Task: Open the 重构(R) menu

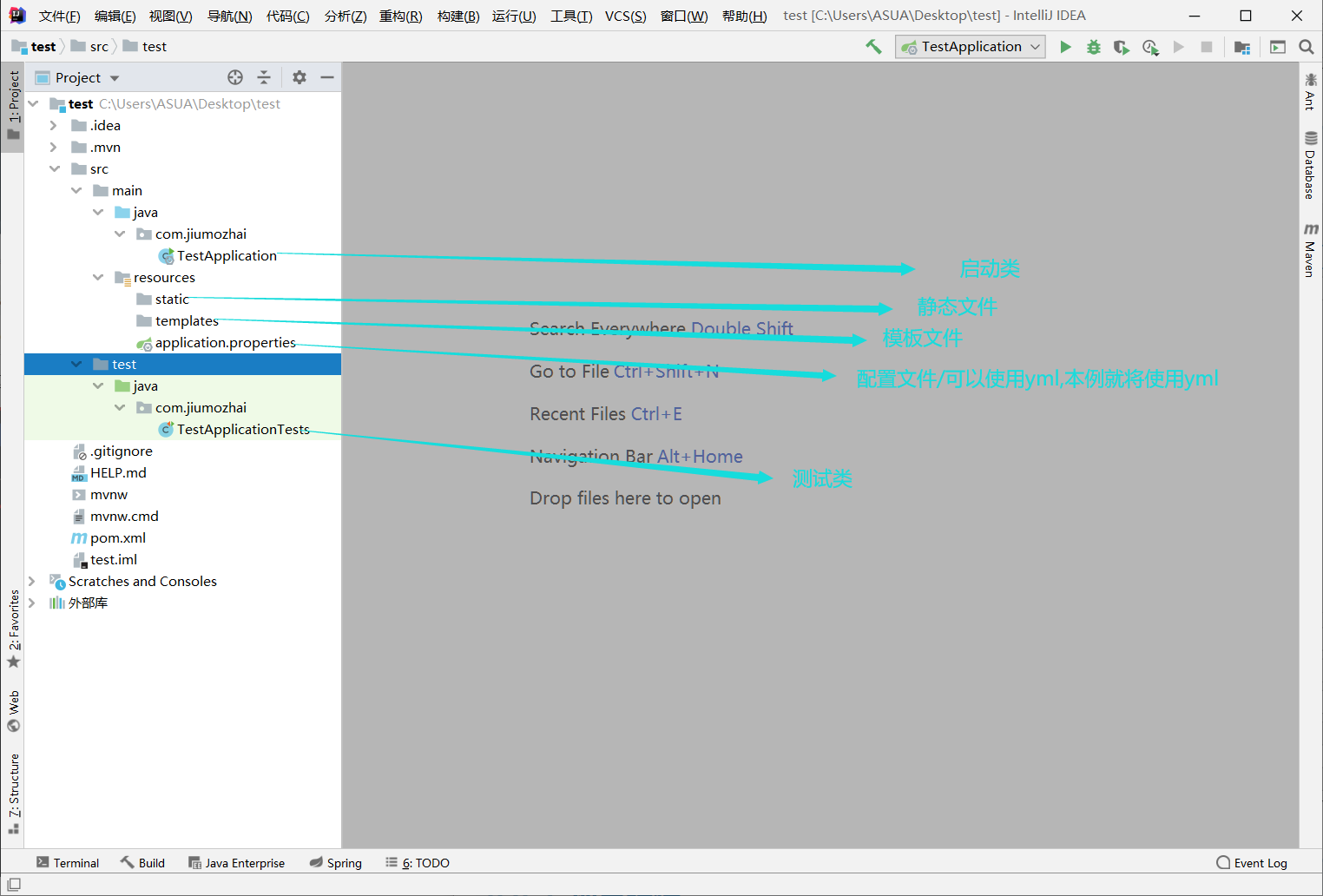Action: 400,16
